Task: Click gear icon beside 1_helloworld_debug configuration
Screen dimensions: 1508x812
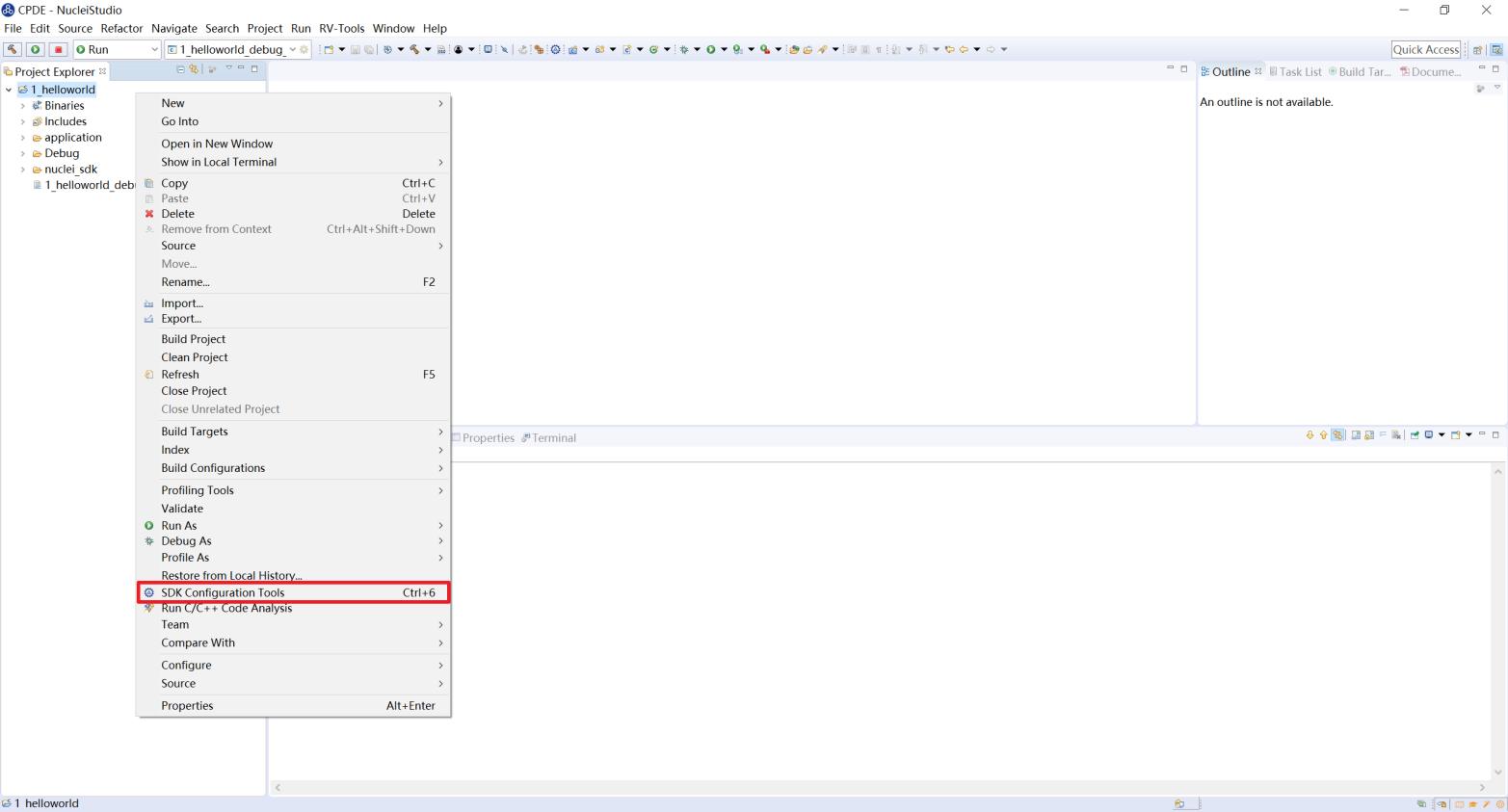Action: (x=304, y=49)
